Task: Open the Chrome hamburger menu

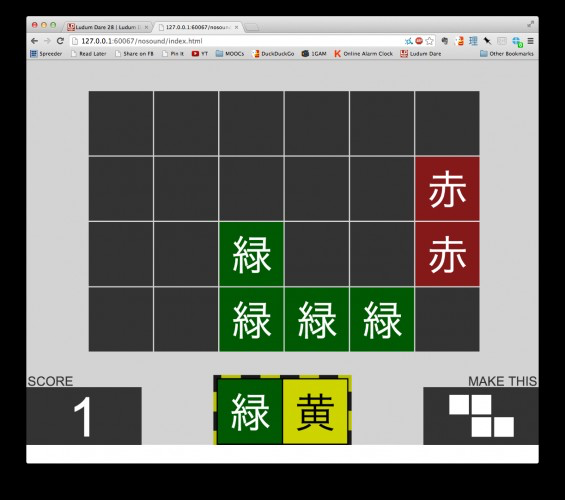Action: (530, 41)
